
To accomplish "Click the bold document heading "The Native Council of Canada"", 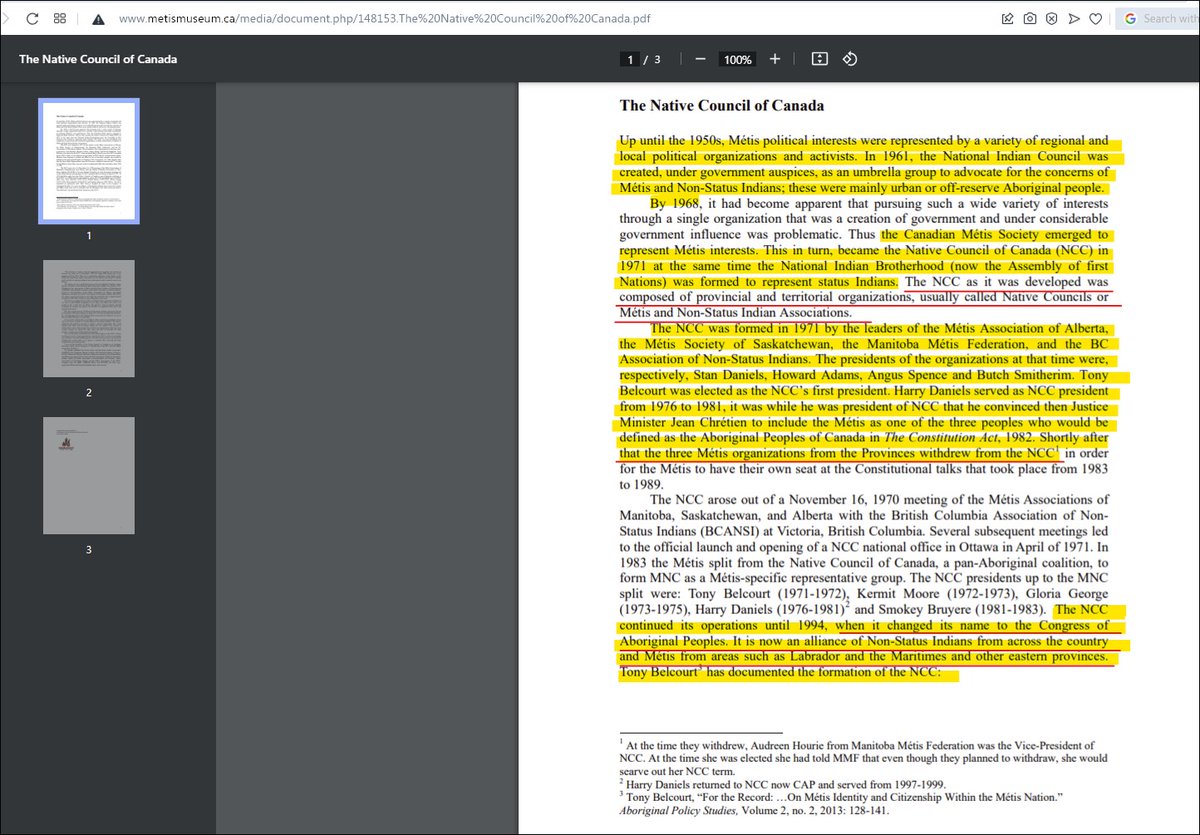I will click(722, 105).
